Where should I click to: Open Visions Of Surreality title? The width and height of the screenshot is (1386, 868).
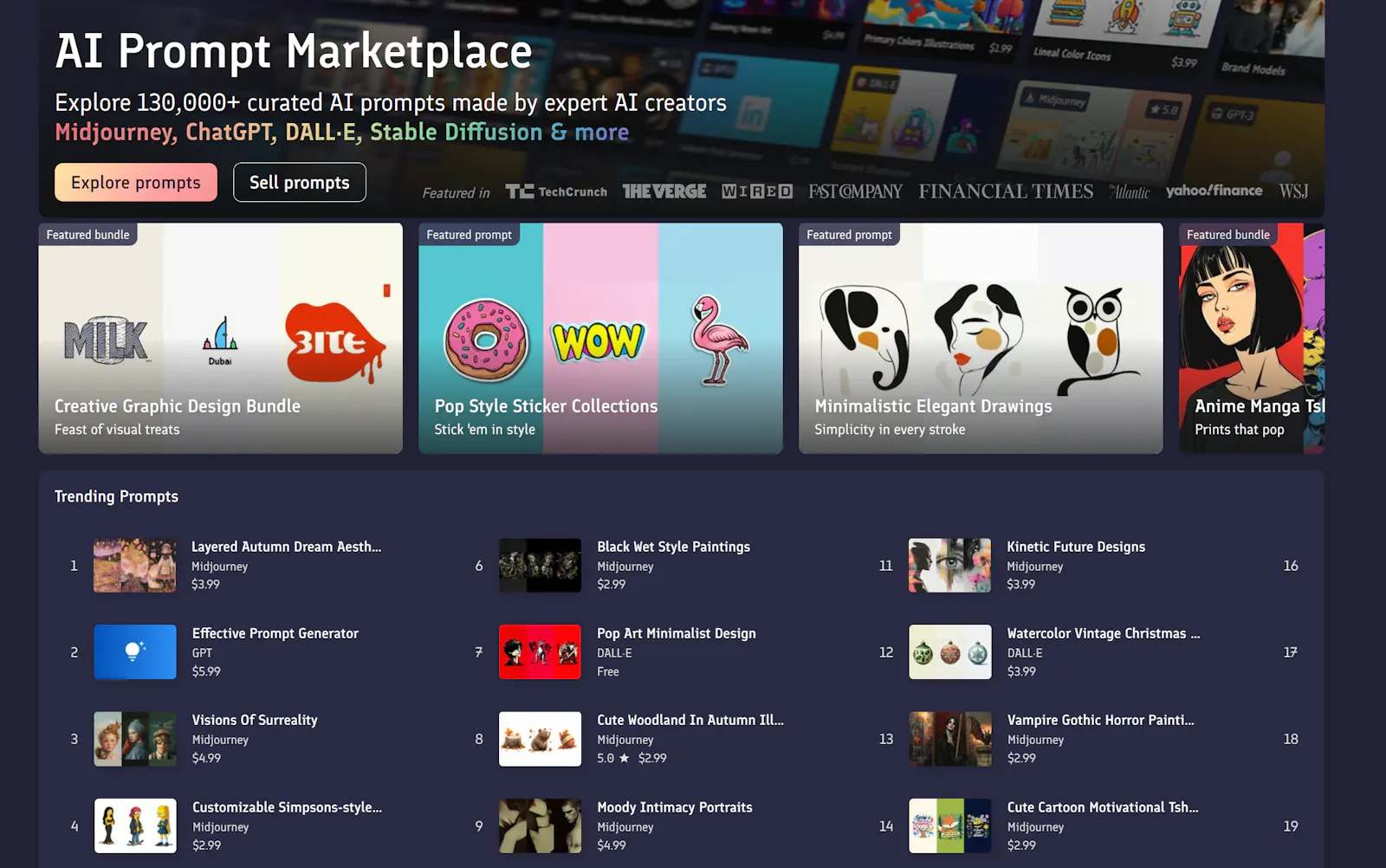pos(255,720)
